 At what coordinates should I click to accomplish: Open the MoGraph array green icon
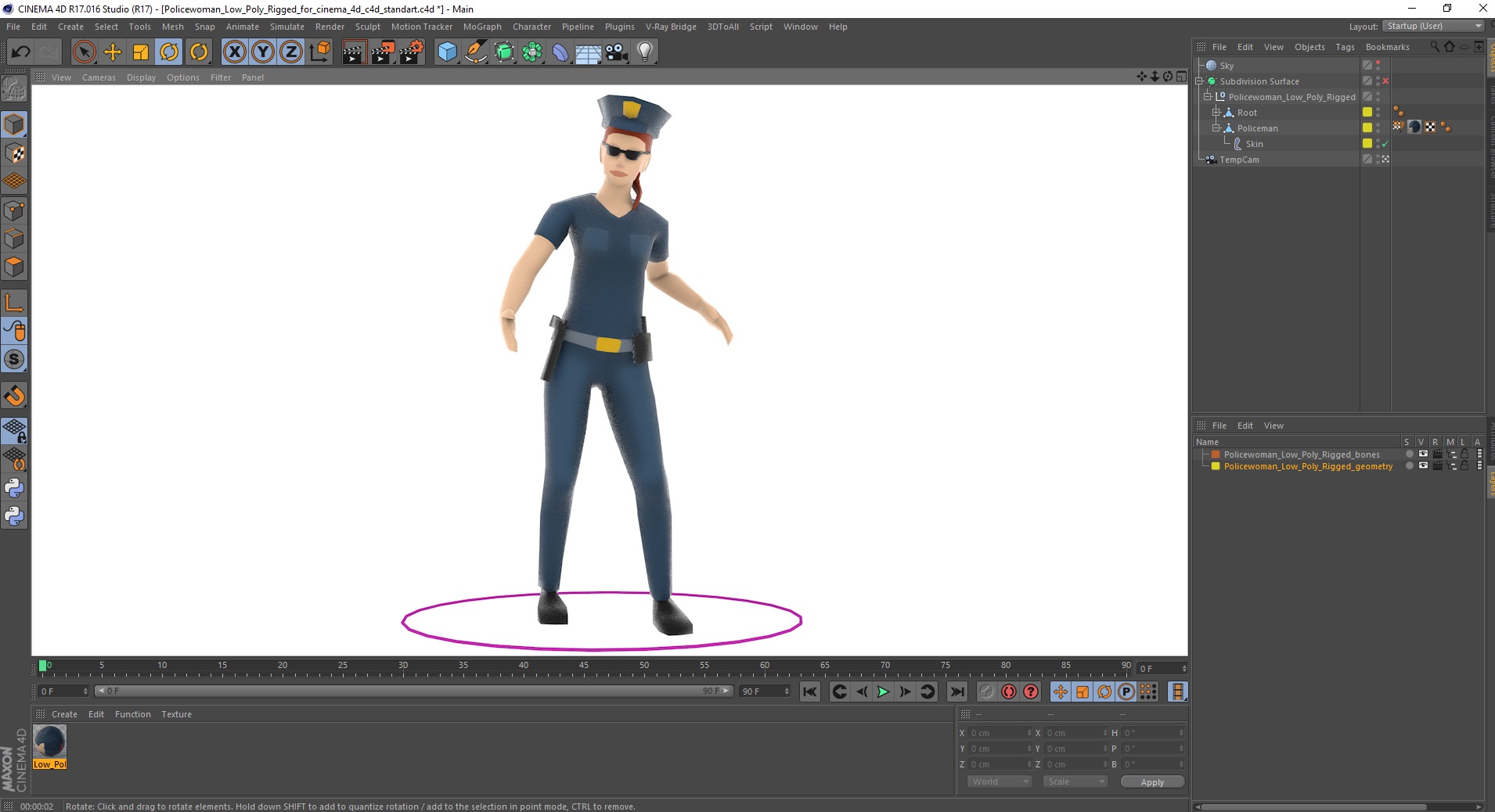tap(532, 52)
